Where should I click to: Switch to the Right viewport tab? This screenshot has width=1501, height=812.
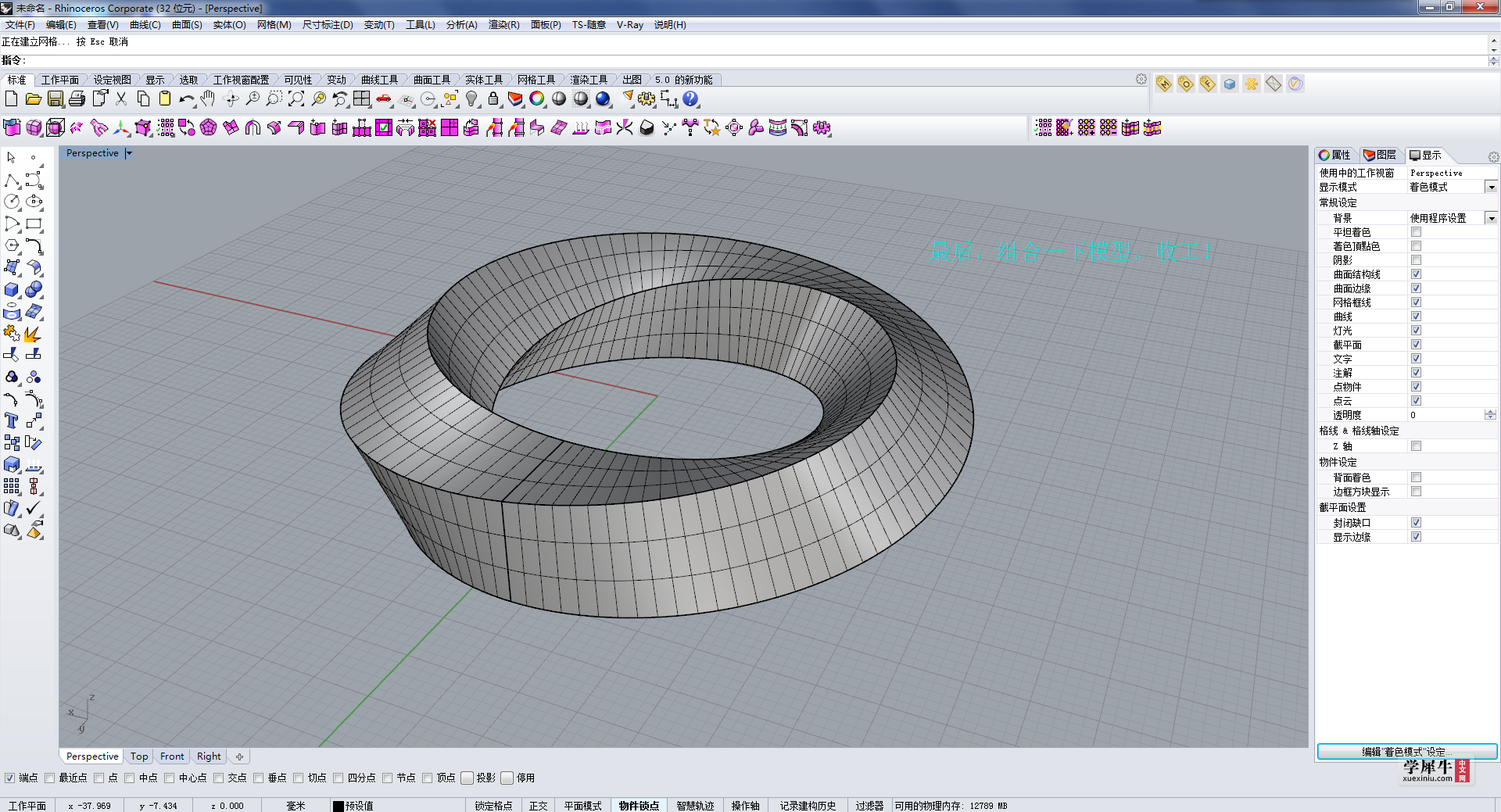209,757
